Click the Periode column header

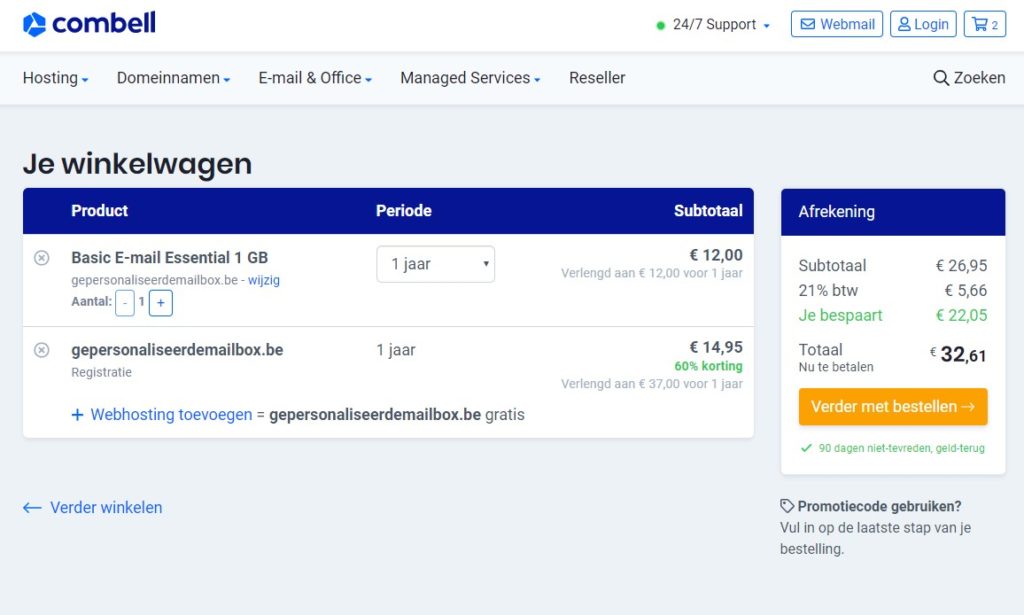[x=404, y=211]
